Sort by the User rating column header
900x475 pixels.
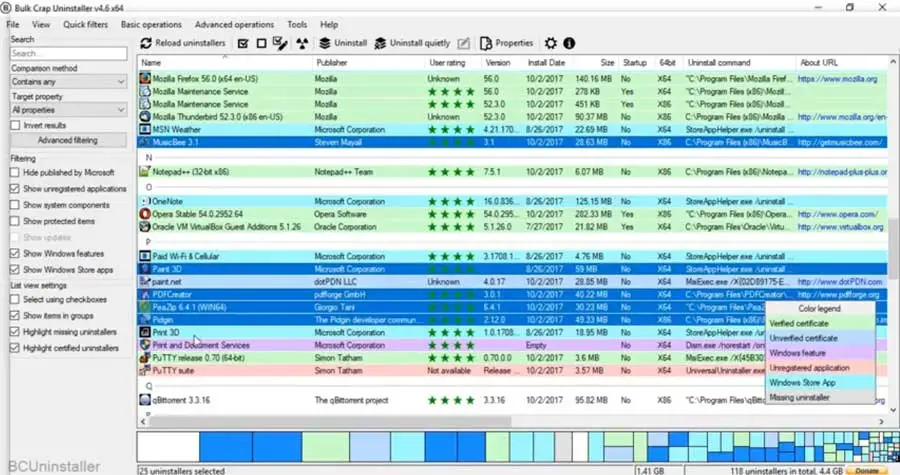[454, 63]
